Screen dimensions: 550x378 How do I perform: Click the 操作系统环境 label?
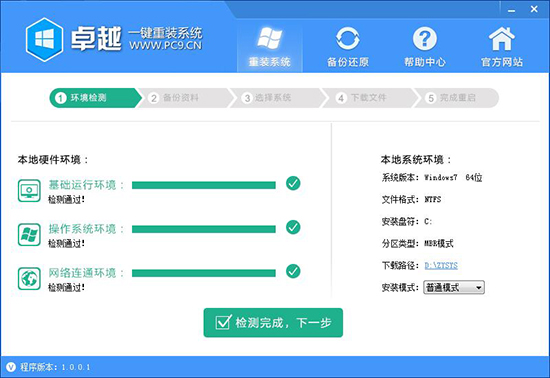point(86,229)
